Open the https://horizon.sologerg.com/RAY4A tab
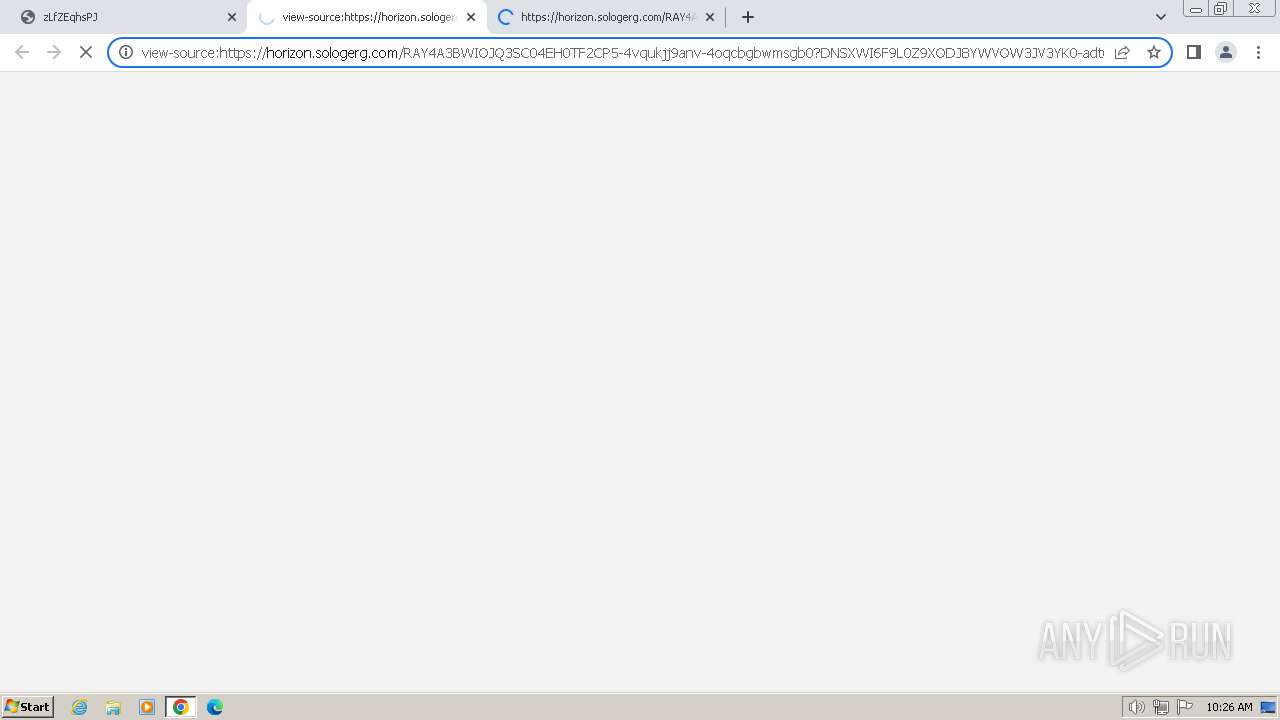Viewport: 1280px width, 720px height. (606, 17)
